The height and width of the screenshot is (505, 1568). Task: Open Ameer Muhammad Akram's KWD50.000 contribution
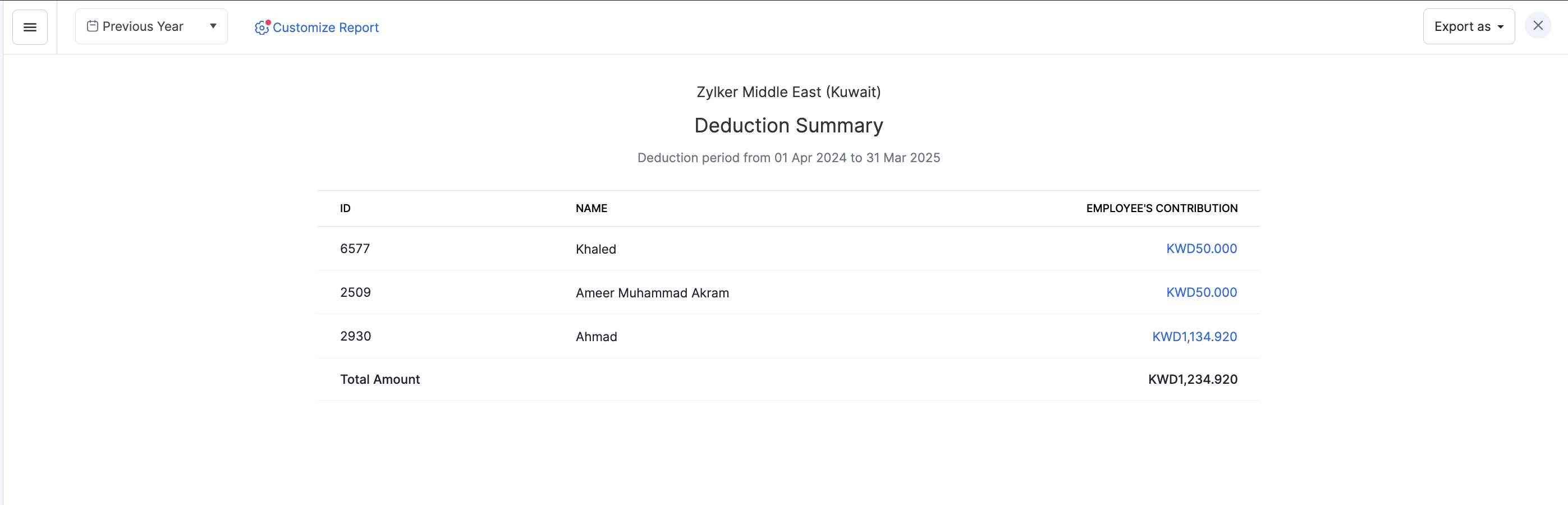pos(1201,292)
